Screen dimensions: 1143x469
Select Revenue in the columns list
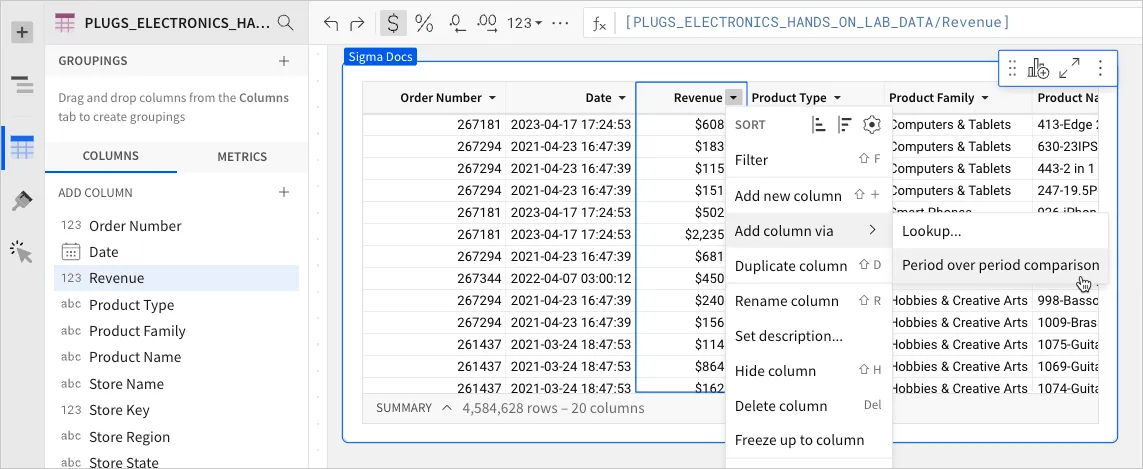pyautogui.click(x=176, y=278)
